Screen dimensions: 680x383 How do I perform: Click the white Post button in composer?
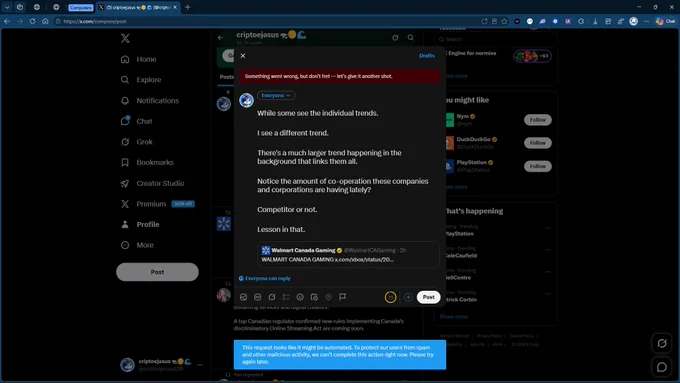tap(428, 297)
